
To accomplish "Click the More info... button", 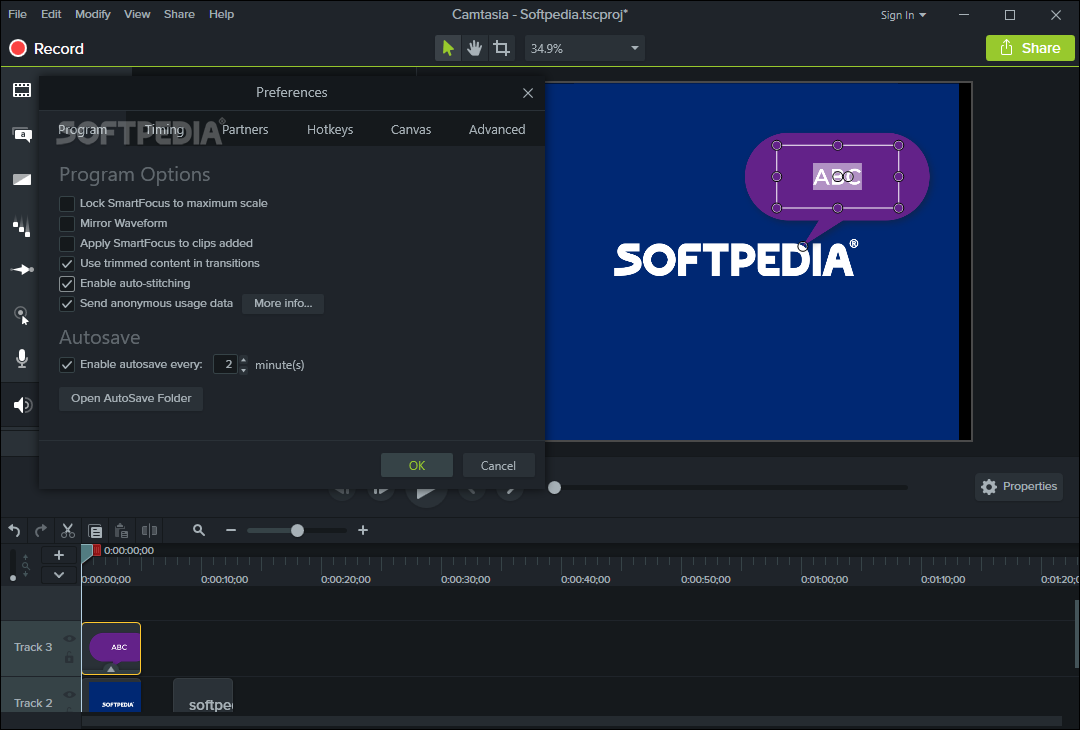I will coord(283,304).
